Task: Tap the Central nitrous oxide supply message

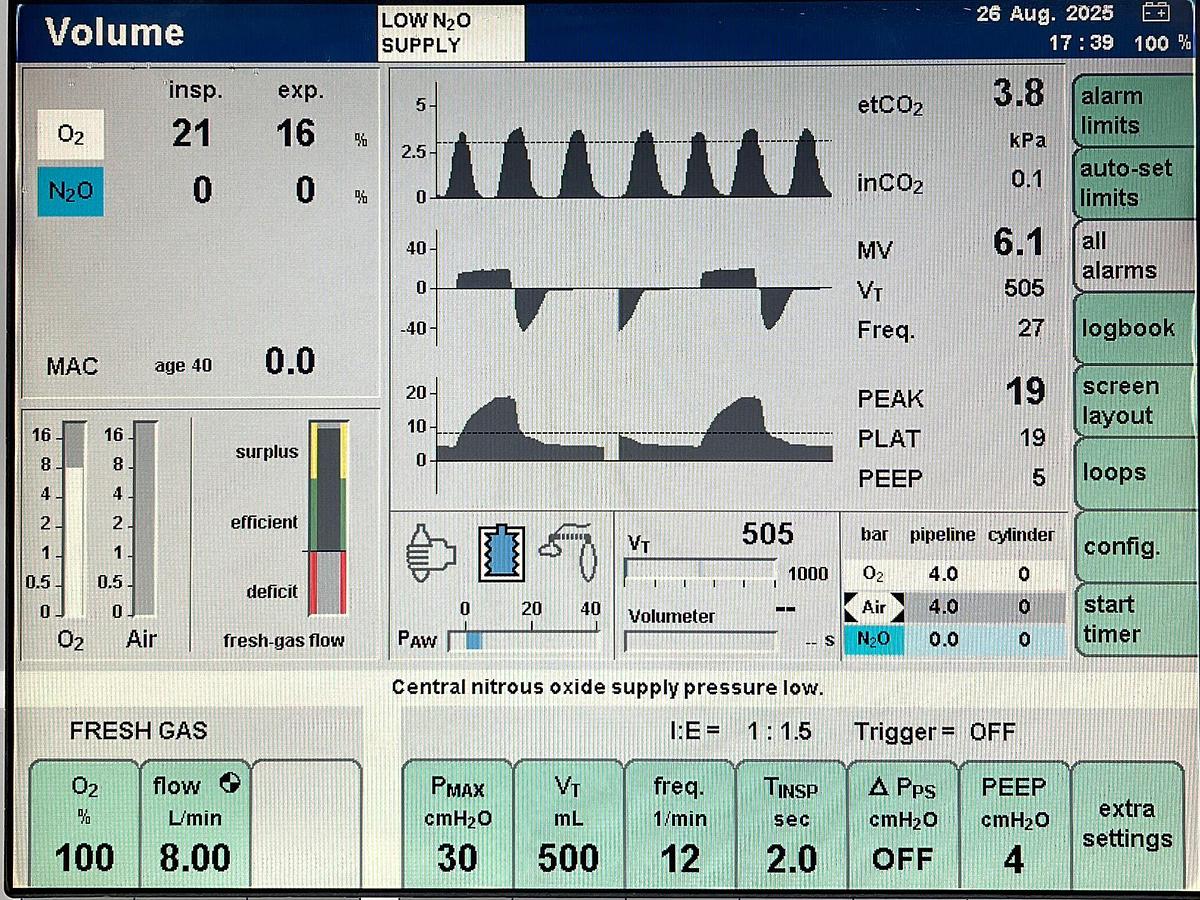Action: [607, 688]
